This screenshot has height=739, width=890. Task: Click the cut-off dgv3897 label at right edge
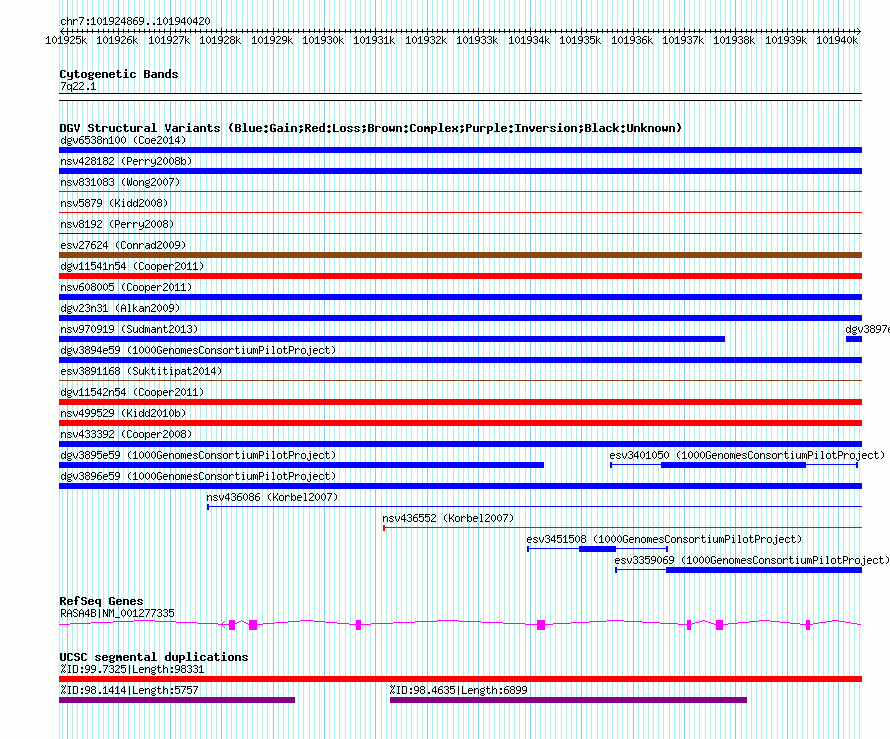(867, 329)
